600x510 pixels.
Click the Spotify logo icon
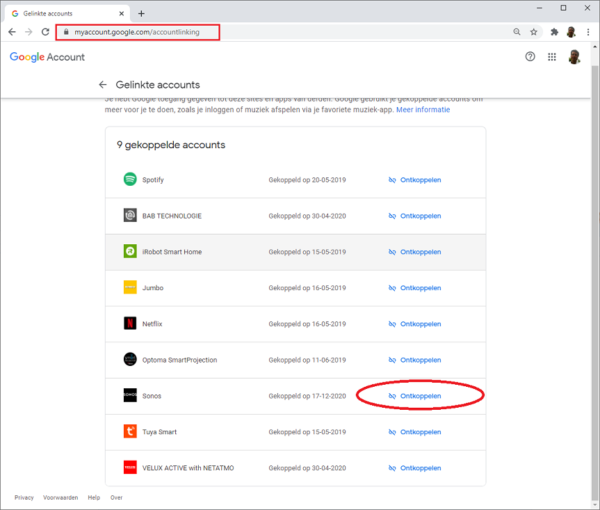click(x=130, y=179)
